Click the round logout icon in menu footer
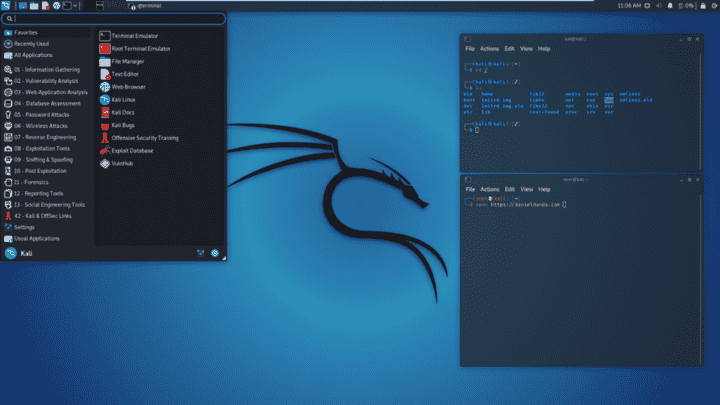The image size is (720, 405). (214, 253)
